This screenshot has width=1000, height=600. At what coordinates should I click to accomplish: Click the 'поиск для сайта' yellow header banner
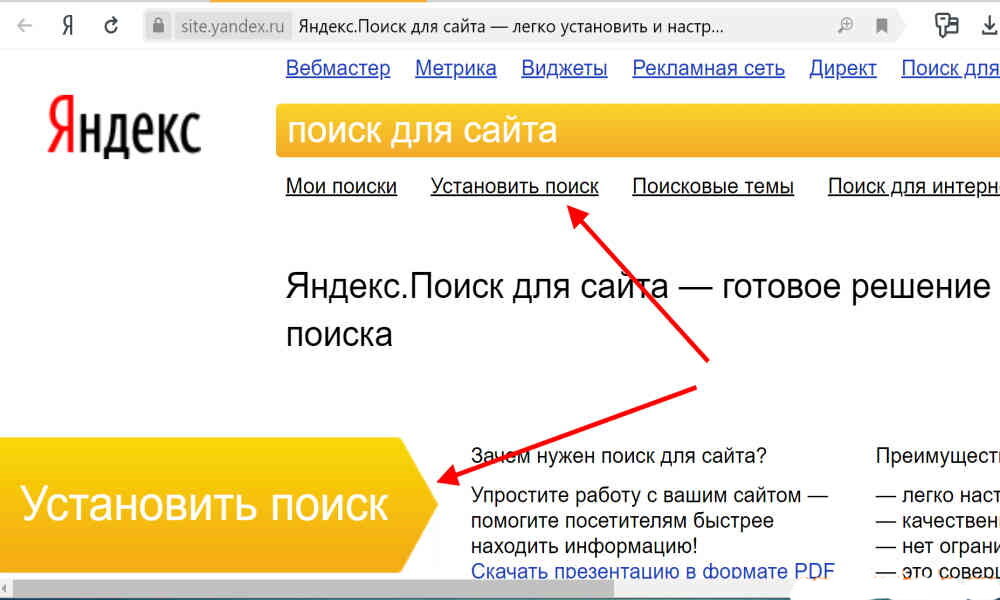(x=638, y=131)
